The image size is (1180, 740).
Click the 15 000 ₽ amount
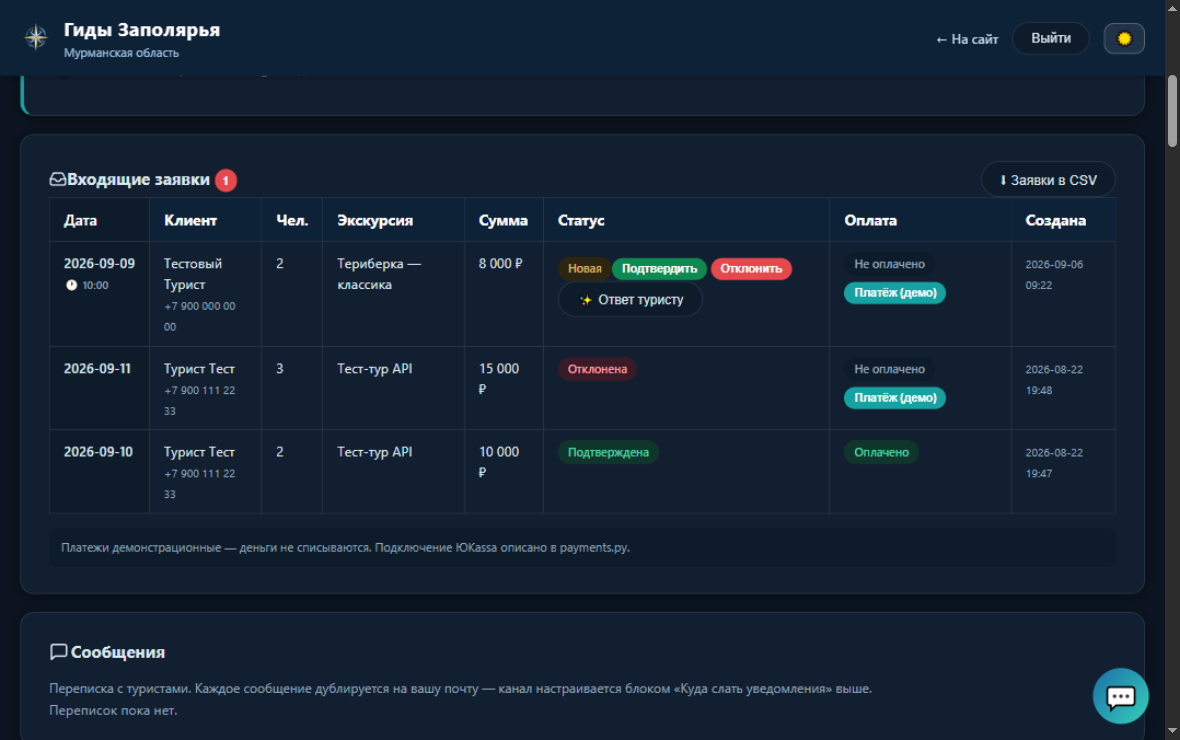coord(499,379)
